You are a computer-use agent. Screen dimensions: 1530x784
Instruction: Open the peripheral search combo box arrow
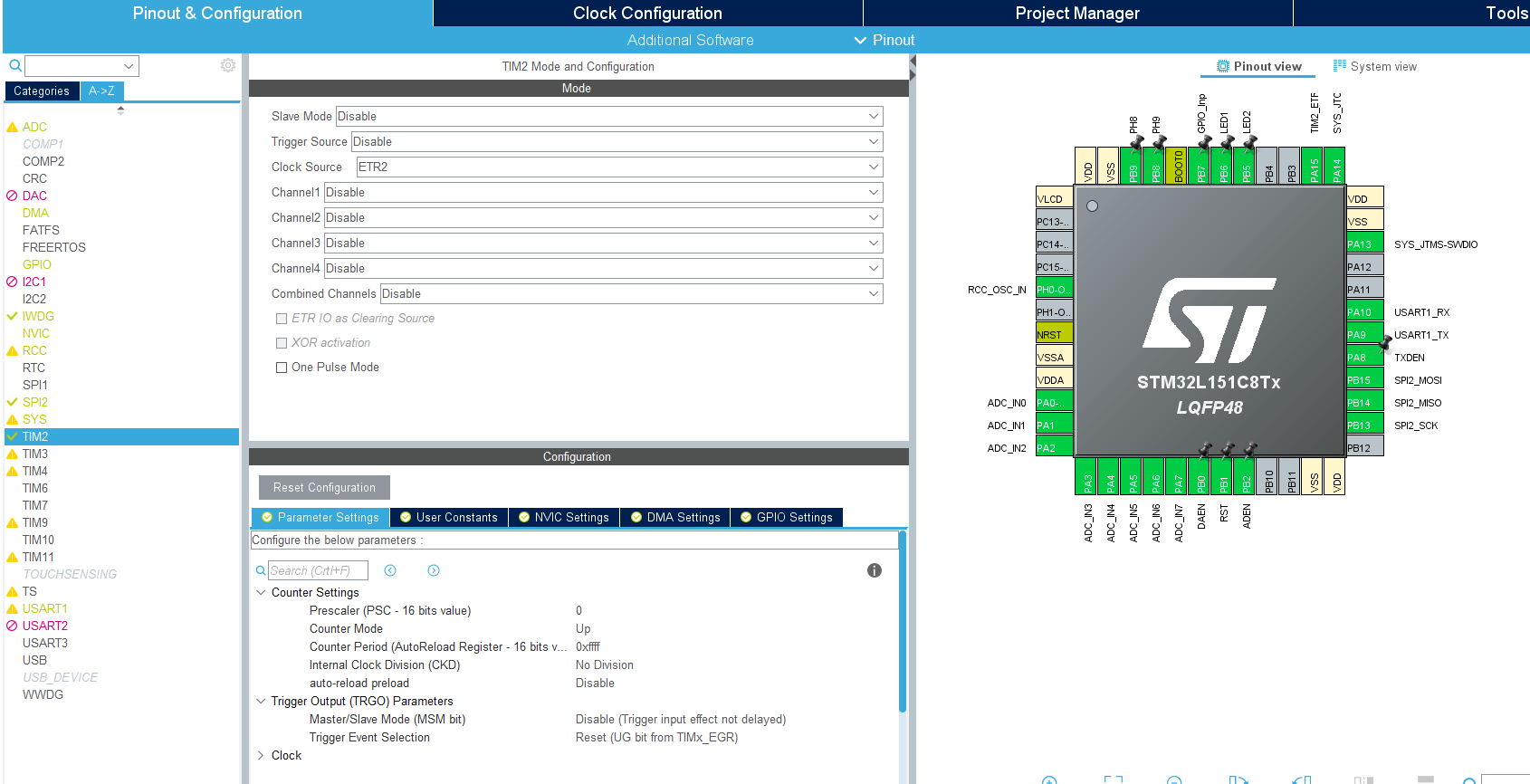point(129,66)
